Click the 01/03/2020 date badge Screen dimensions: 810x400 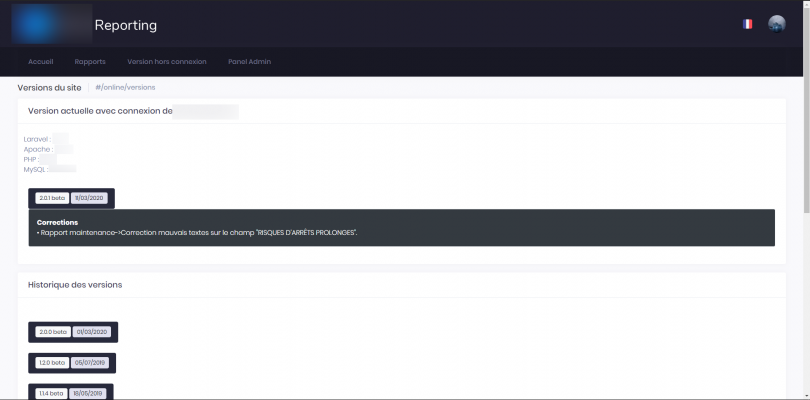[x=92, y=331]
